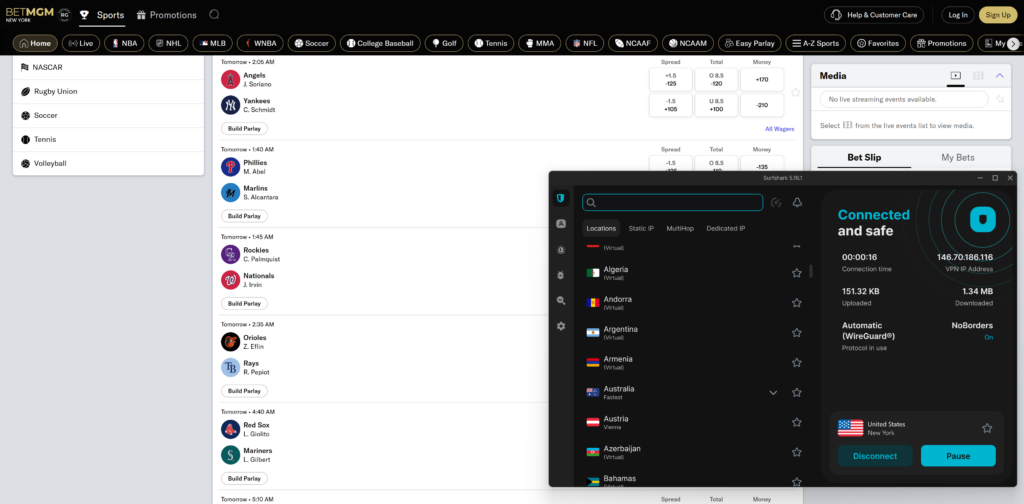Open the Surfshark Alert sidebar icon
This screenshot has height=504, width=1024.
click(560, 249)
